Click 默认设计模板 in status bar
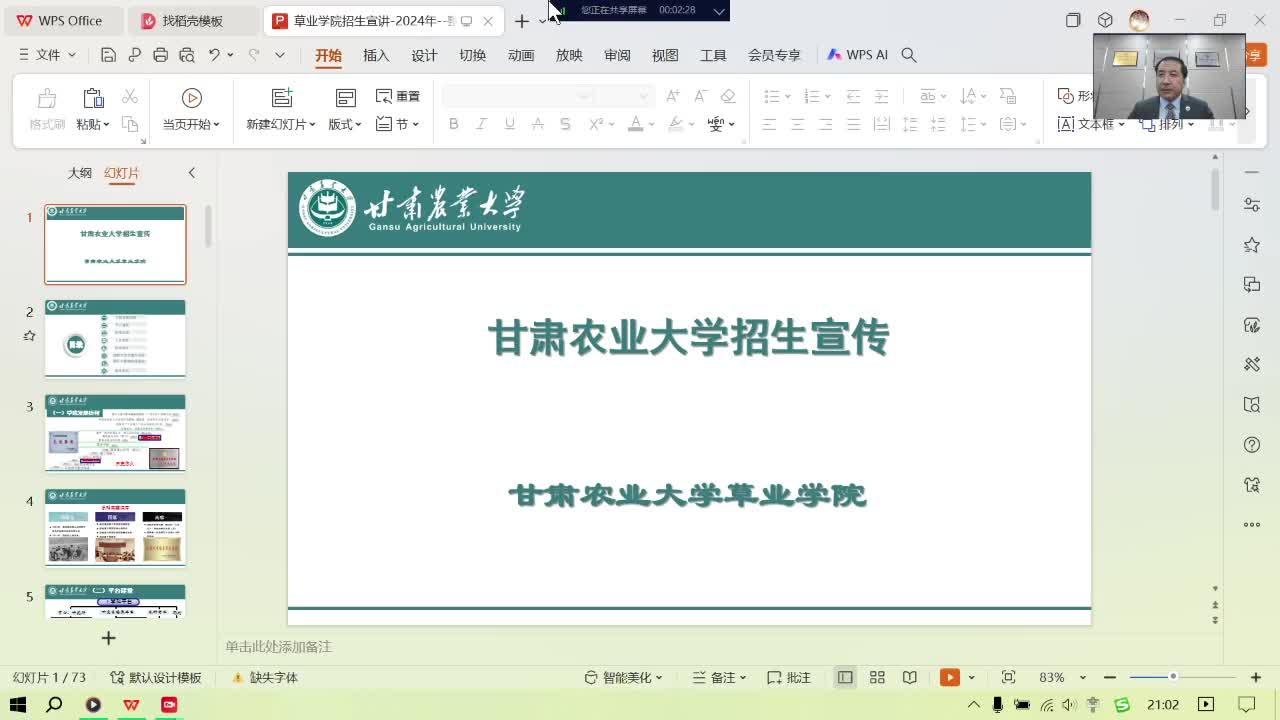This screenshot has width=1280, height=720. (156, 677)
